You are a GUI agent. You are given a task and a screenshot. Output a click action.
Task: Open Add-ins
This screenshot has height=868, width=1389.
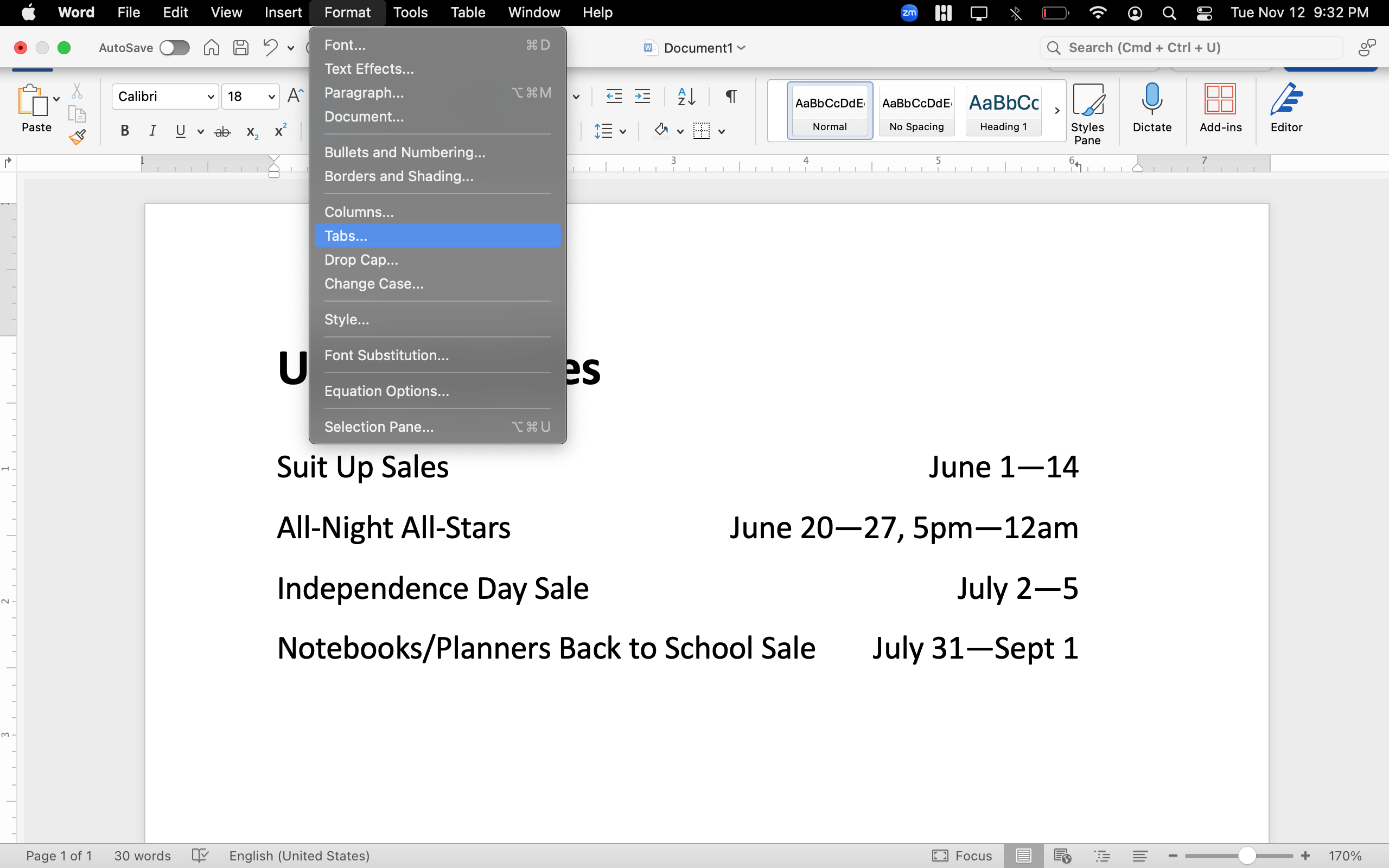(x=1220, y=108)
